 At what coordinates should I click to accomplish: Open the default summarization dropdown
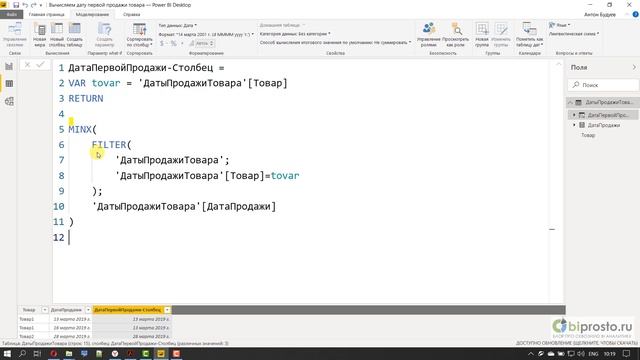336,42
